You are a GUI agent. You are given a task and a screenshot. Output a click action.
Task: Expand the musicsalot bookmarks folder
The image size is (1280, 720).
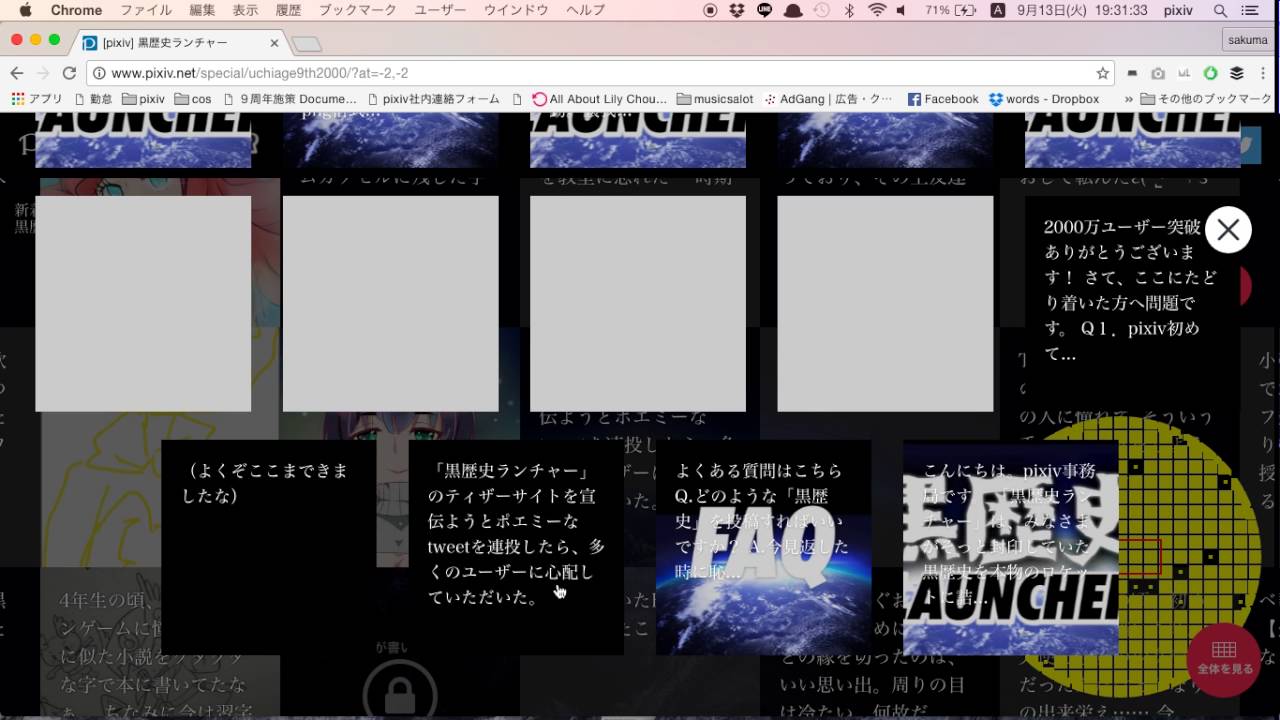[715, 99]
